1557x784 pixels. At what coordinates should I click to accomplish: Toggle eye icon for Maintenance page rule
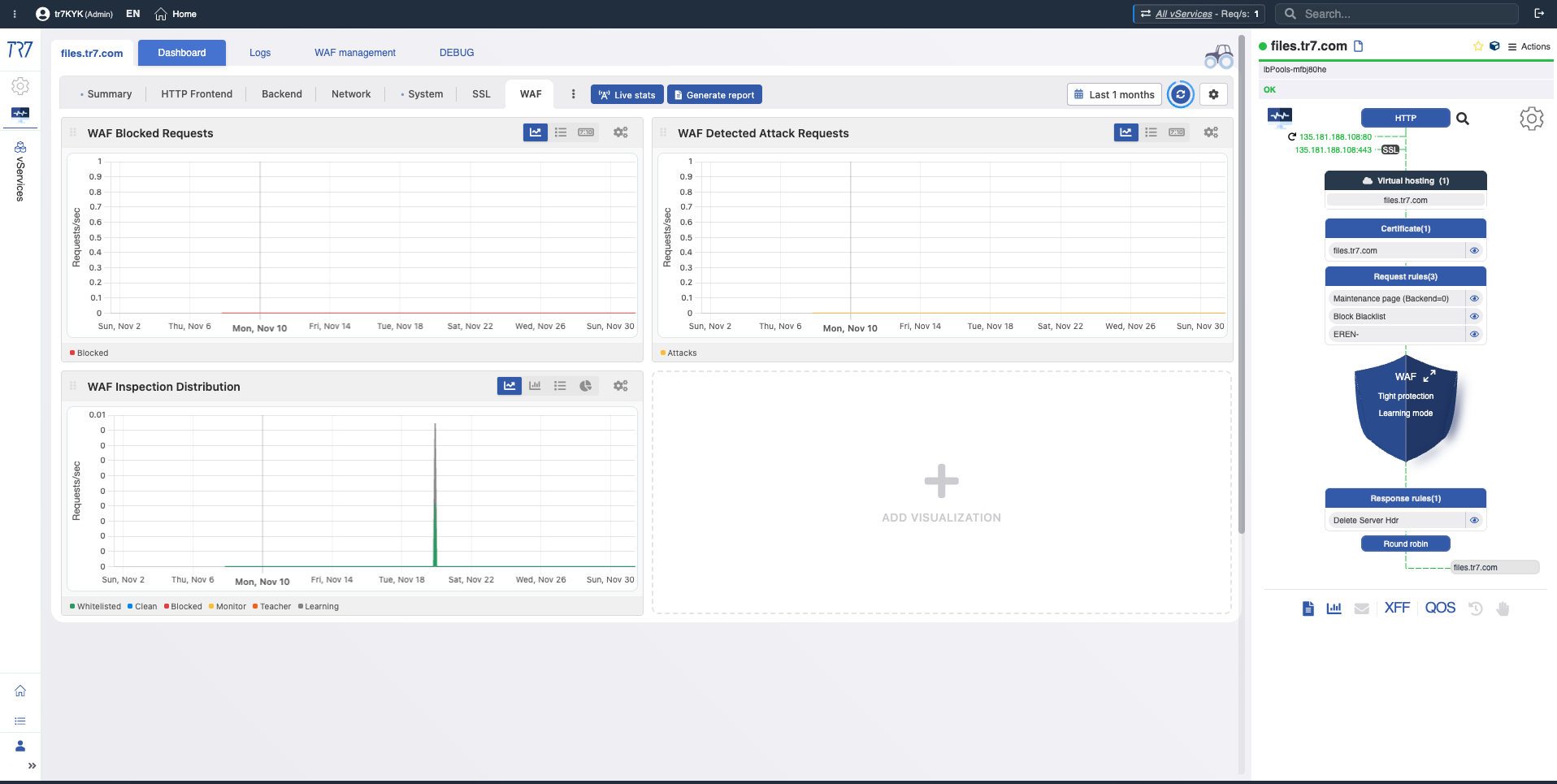click(x=1475, y=298)
